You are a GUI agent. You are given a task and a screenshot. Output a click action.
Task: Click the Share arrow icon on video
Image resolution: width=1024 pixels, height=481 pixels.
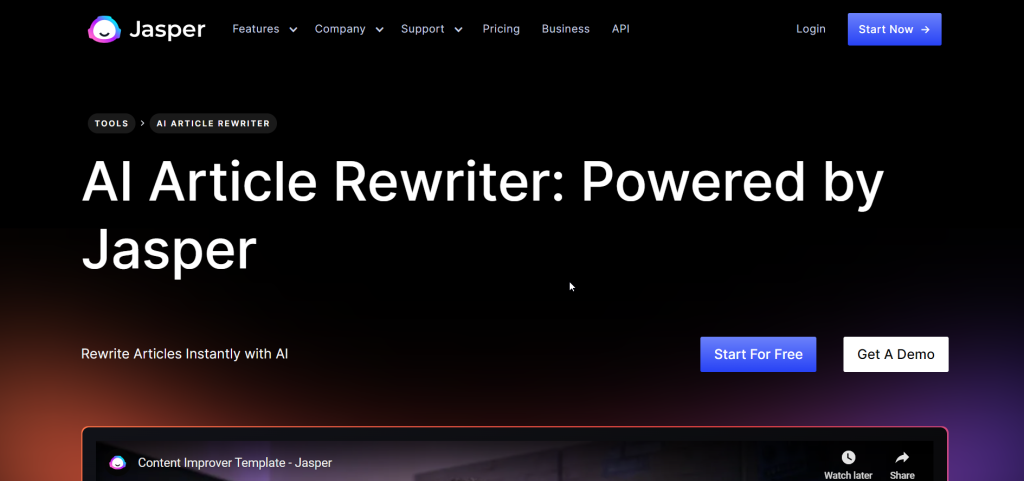coord(902,458)
